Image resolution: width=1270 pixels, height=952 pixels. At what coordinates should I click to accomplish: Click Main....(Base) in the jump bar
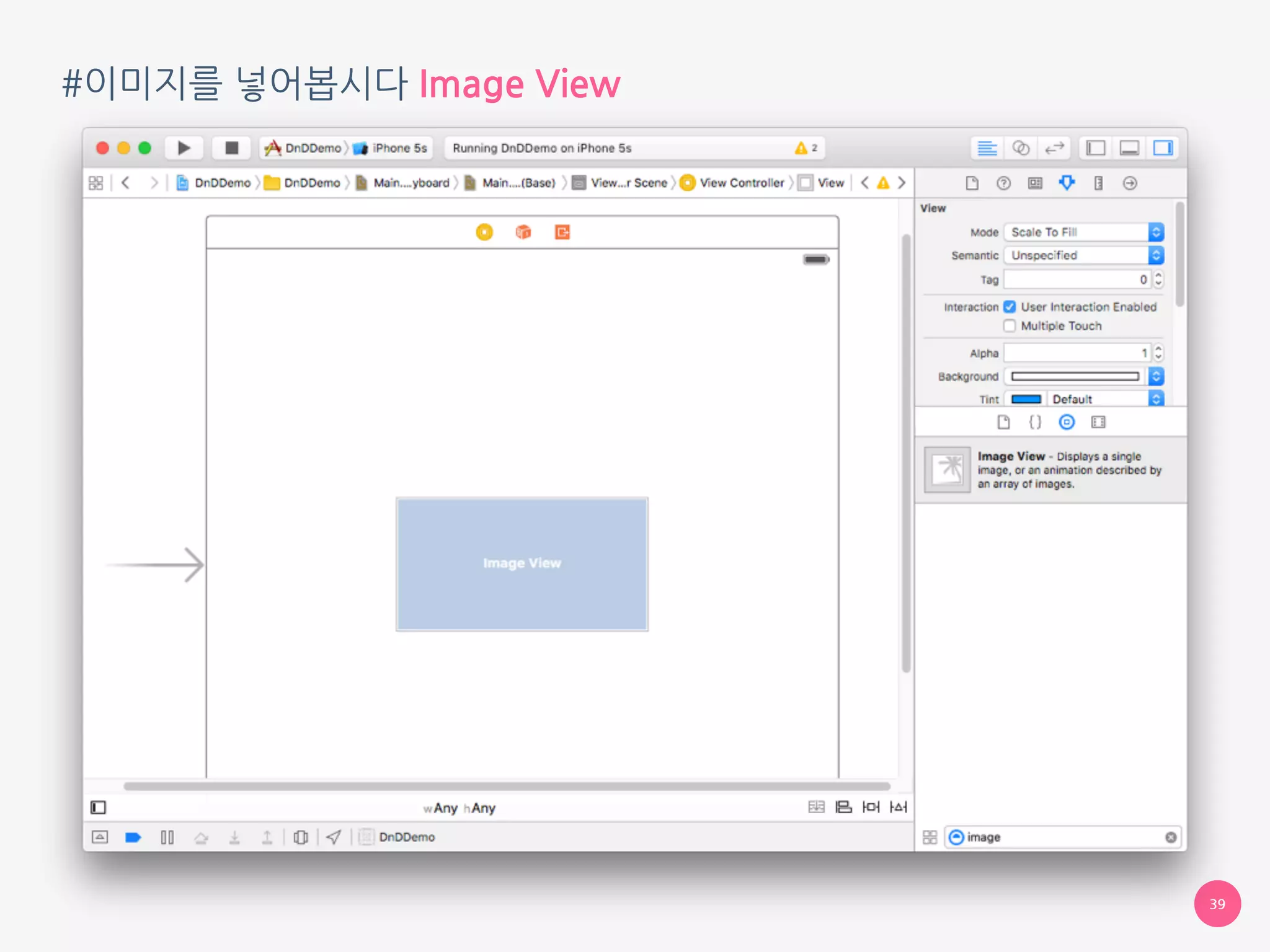click(x=510, y=183)
